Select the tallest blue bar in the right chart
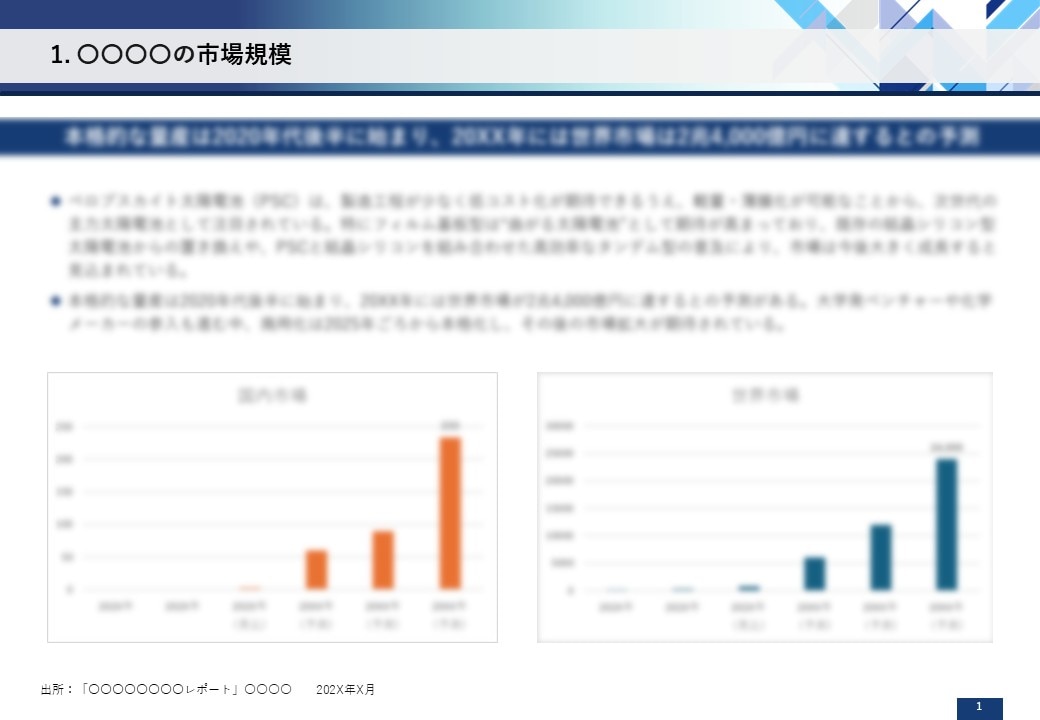 click(945, 524)
